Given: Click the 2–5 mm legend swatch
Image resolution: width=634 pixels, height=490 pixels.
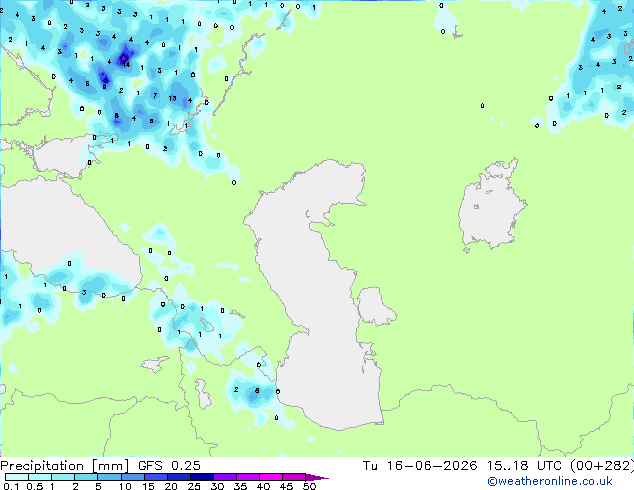Looking at the screenshot, I should pos(86,477).
